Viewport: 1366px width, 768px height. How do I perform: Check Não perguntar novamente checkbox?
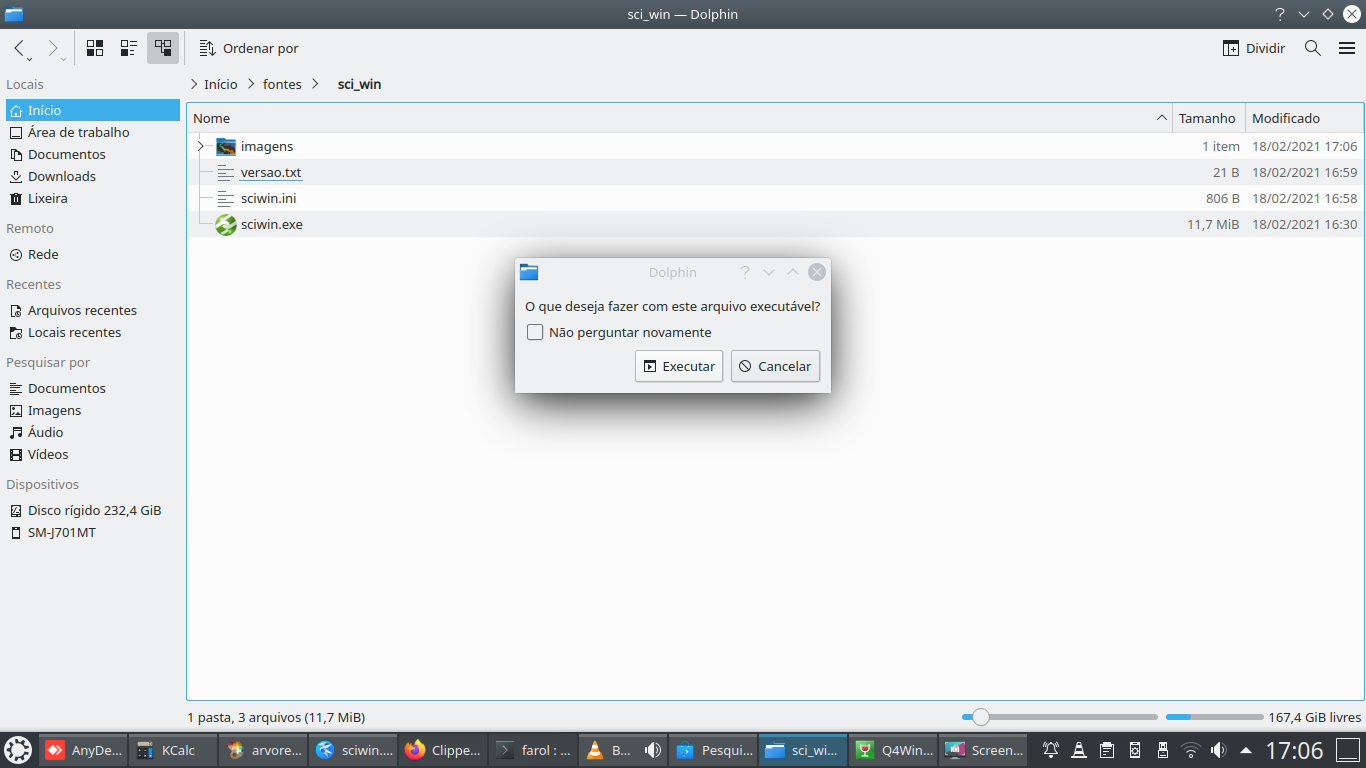tap(535, 332)
